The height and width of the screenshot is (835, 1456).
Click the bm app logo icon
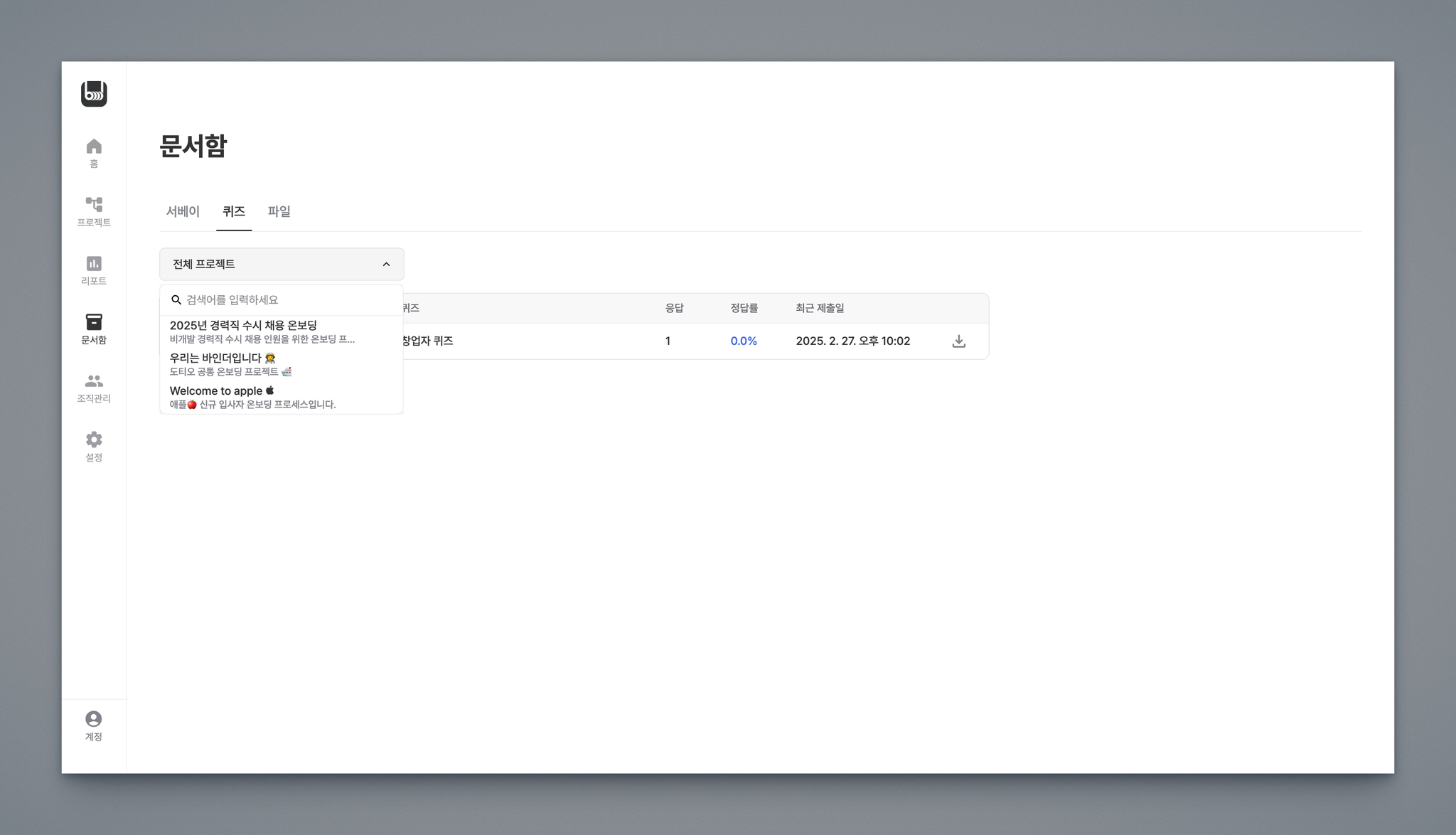pos(94,94)
